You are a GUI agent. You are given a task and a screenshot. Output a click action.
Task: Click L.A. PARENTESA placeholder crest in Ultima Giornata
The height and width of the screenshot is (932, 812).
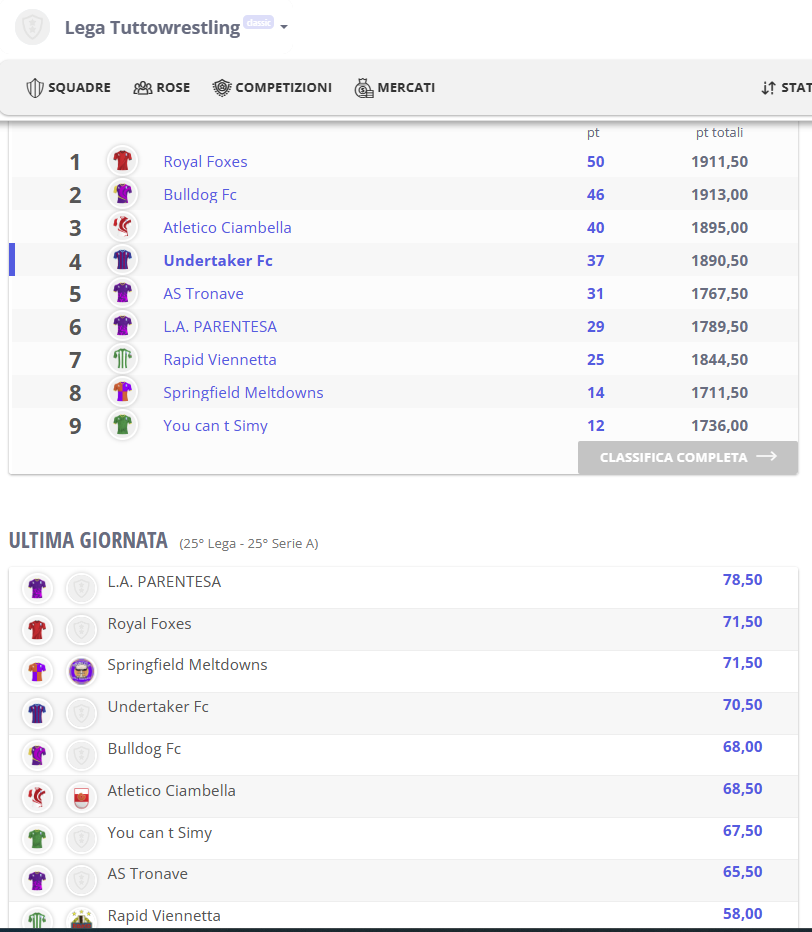coord(81,588)
